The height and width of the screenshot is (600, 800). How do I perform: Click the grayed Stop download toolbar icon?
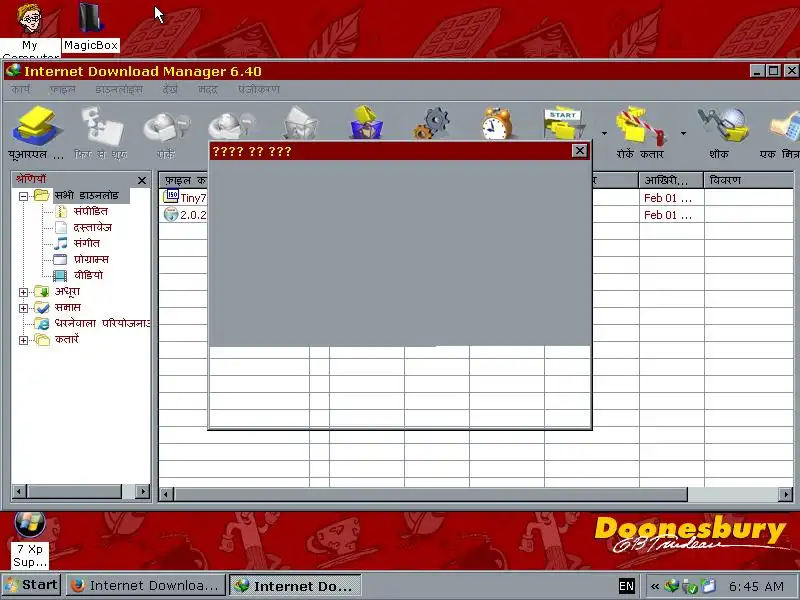tap(166, 127)
